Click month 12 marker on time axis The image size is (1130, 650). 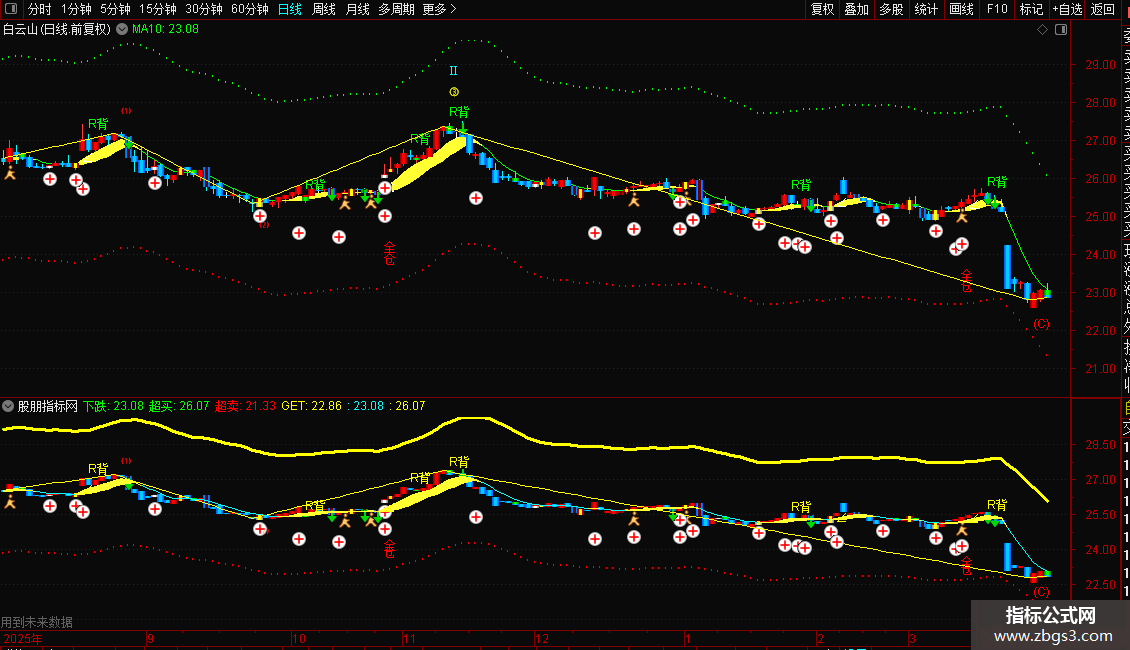point(542,638)
